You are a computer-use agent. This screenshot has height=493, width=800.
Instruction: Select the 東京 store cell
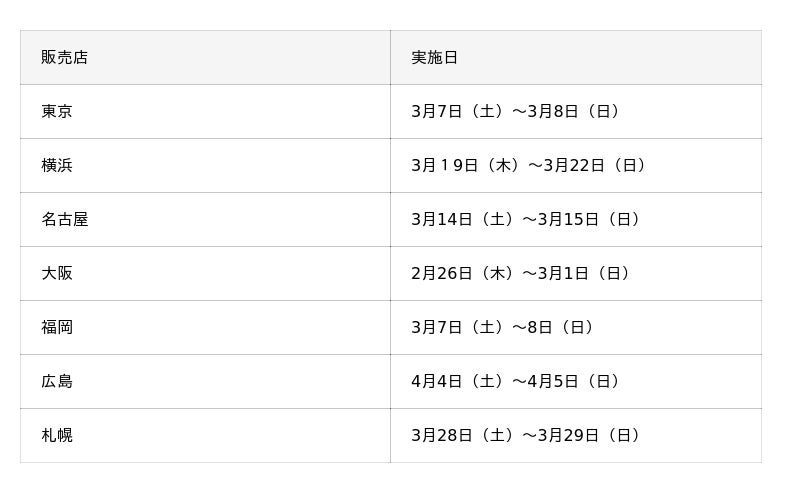[57, 112]
